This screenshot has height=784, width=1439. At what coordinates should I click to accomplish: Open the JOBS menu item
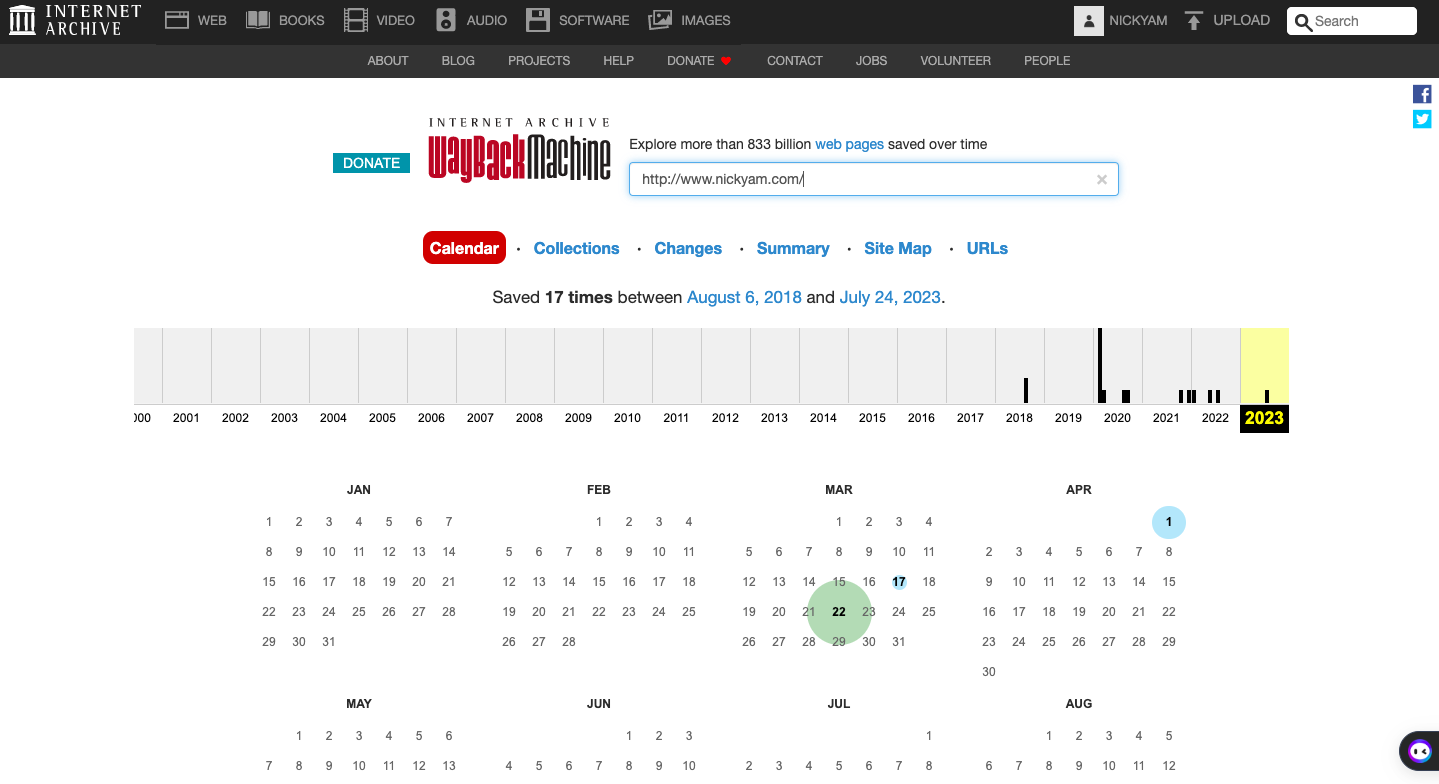click(x=872, y=61)
